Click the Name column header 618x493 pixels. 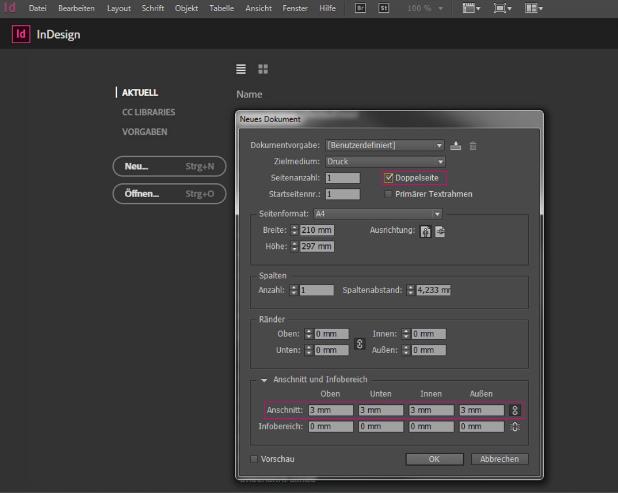click(249, 95)
